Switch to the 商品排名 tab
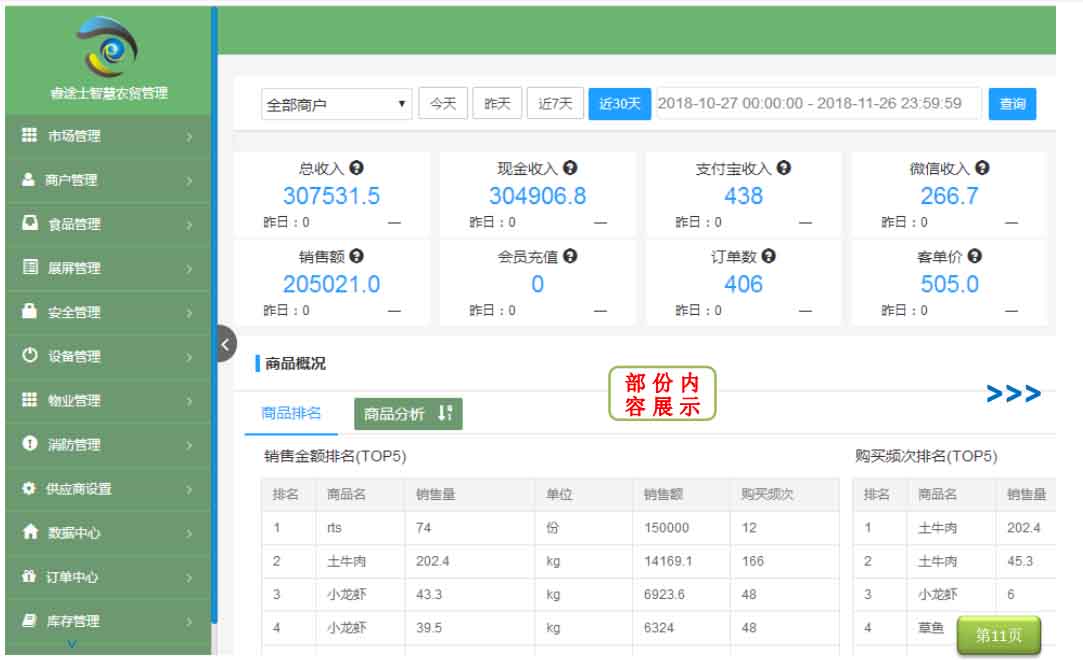This screenshot has height=660, width=1083. (x=290, y=411)
